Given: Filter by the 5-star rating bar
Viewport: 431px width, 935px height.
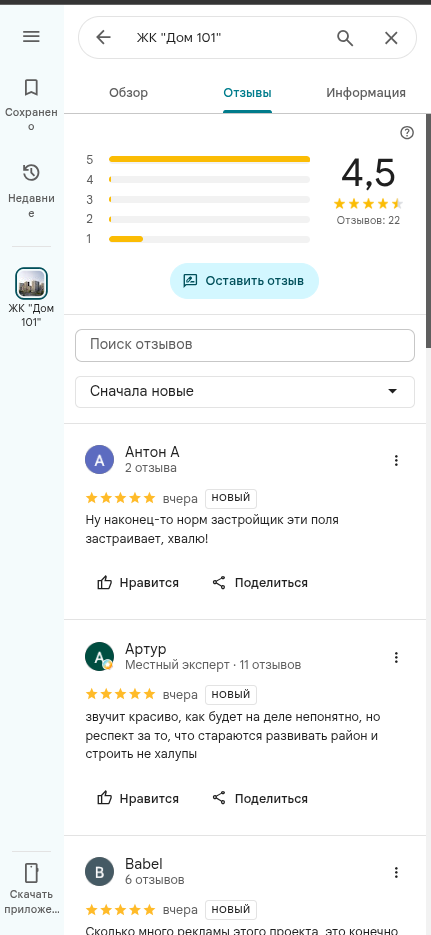Looking at the screenshot, I should pyautogui.click(x=198, y=159).
